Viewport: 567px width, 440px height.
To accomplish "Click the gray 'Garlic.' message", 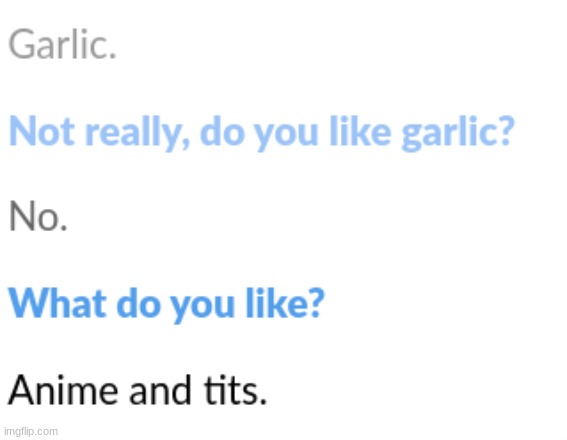I will coord(62,44).
